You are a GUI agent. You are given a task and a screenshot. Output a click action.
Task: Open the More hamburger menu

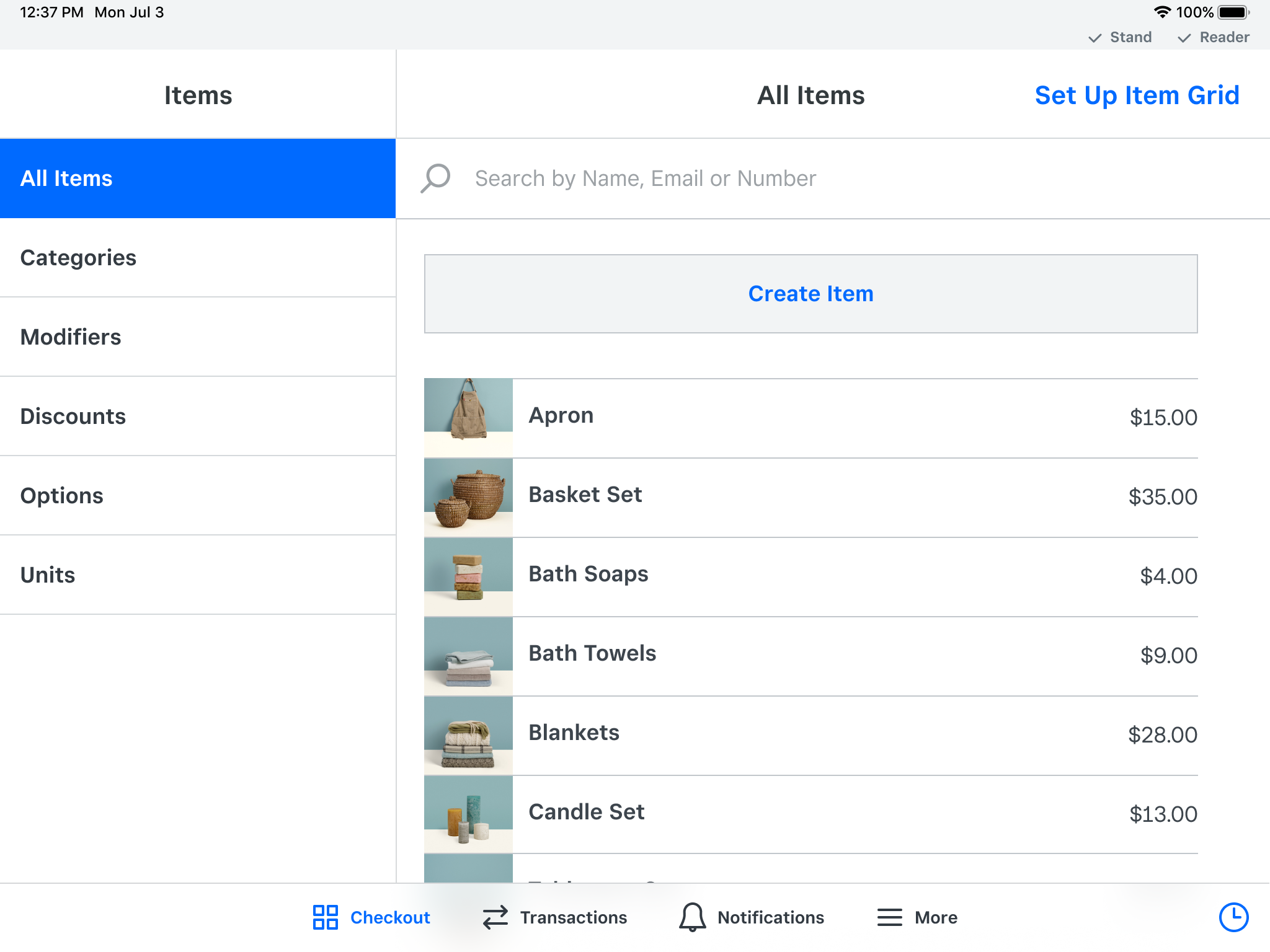(889, 917)
